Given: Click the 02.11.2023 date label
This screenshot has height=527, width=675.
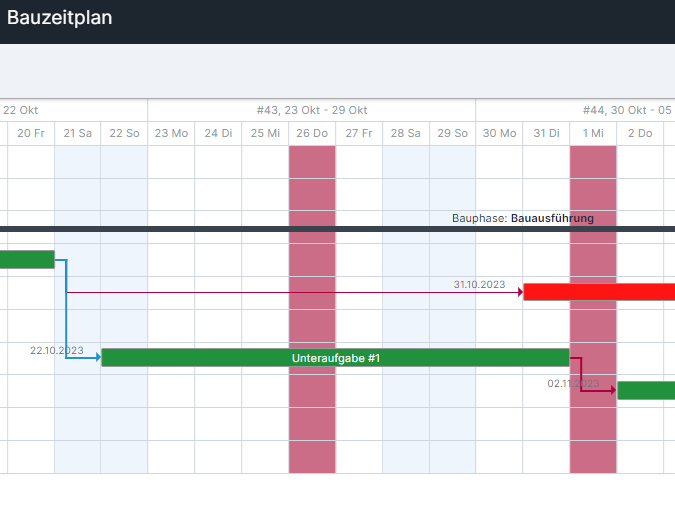Looking at the screenshot, I should [x=572, y=383].
